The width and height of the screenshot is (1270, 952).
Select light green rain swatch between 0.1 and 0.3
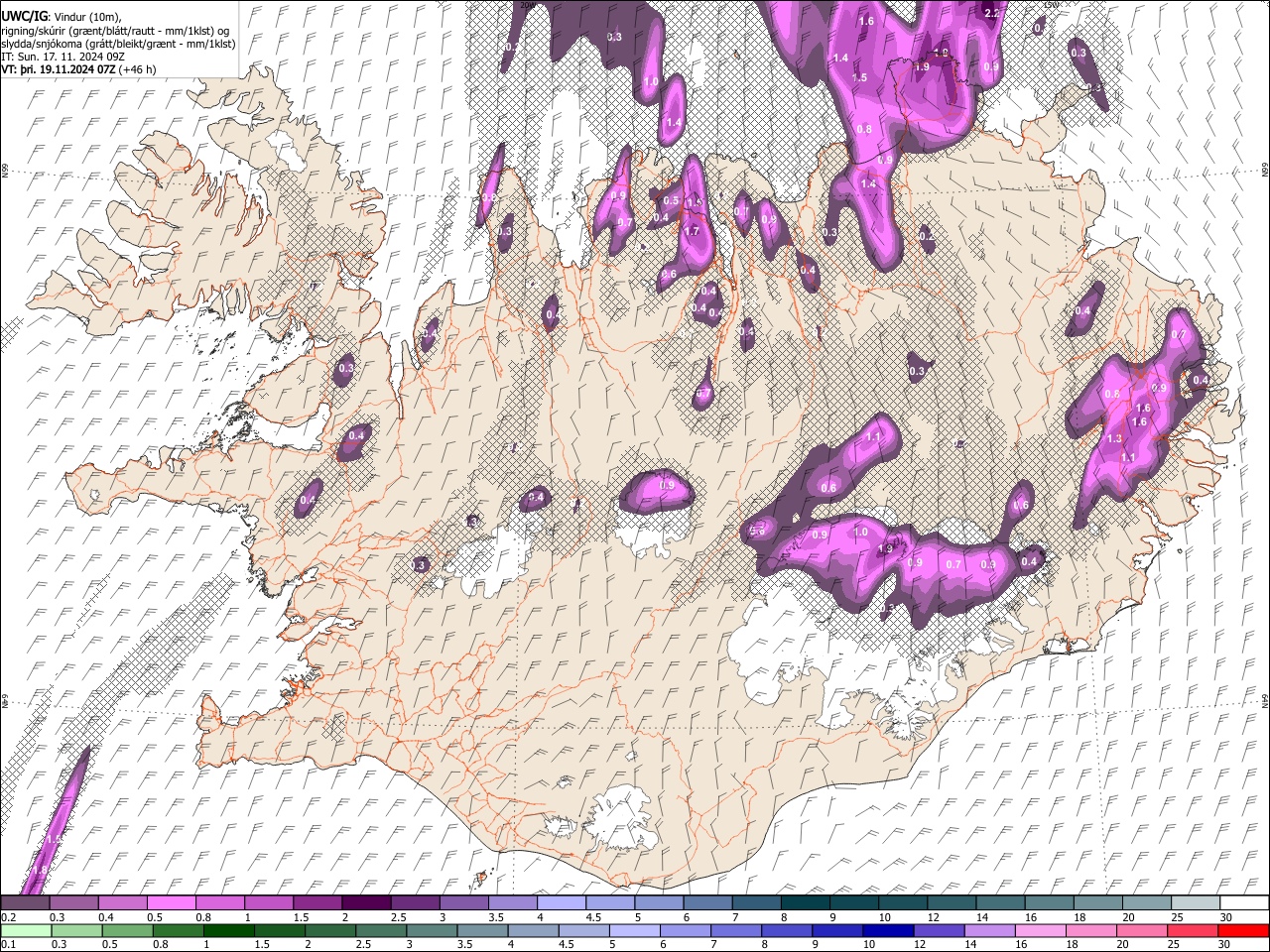[x=26, y=930]
